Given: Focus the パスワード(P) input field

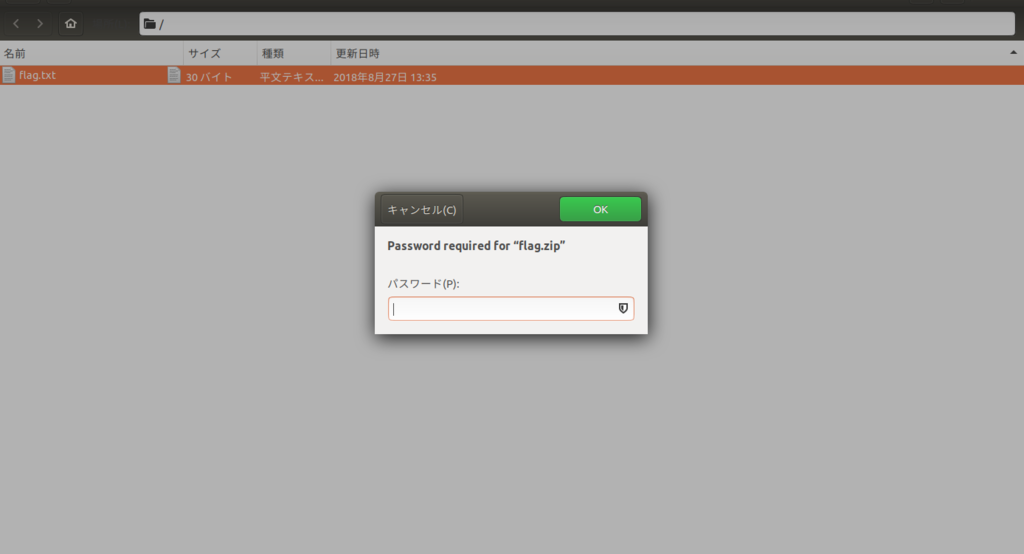Looking at the screenshot, I should [x=511, y=308].
